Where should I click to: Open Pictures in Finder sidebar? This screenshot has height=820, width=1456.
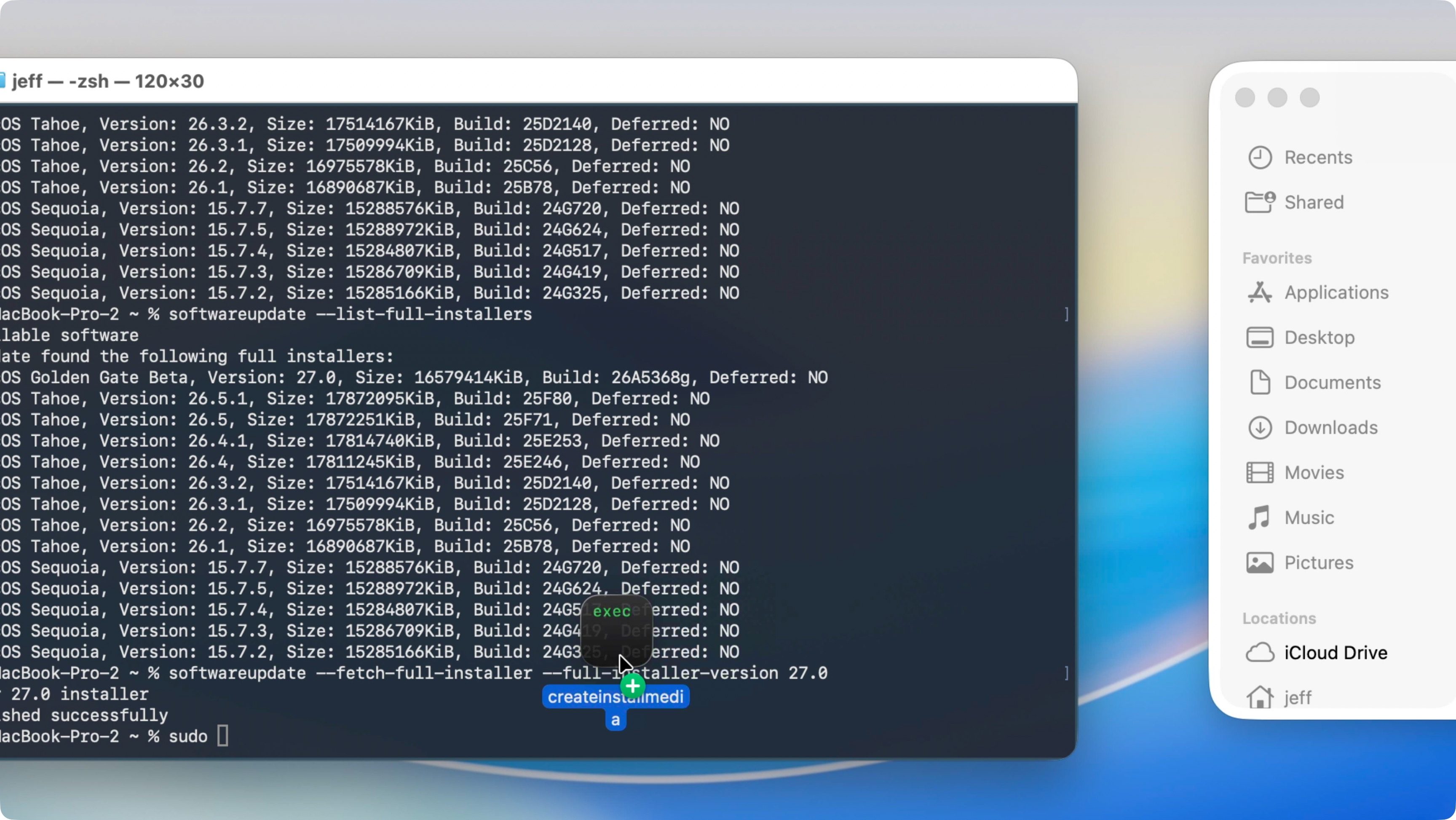click(x=1319, y=563)
